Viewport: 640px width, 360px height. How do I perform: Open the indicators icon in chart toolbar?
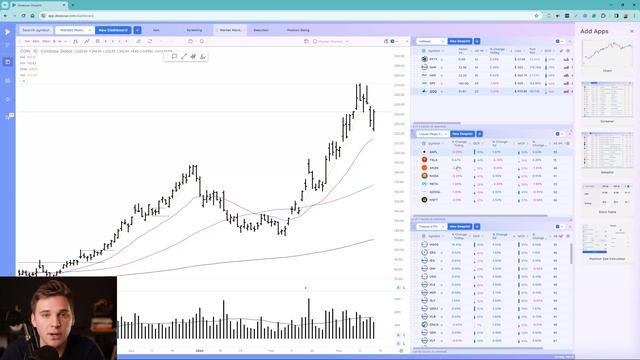87,41
